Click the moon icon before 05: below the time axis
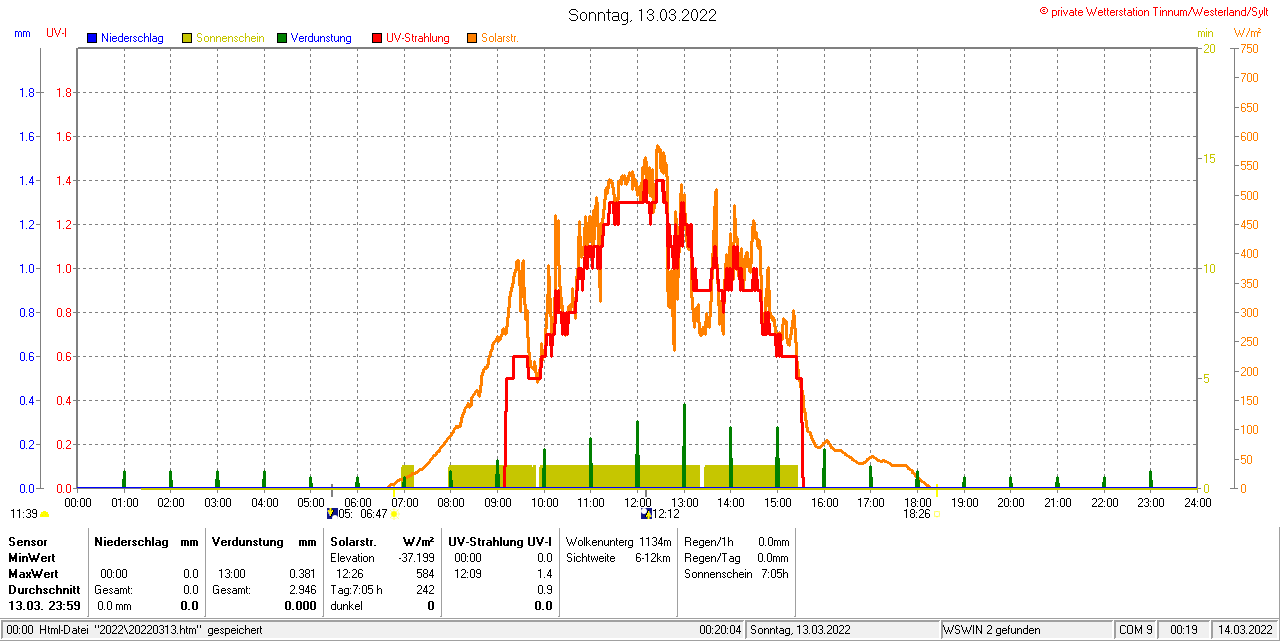The height and width of the screenshot is (641, 1280). [332, 514]
